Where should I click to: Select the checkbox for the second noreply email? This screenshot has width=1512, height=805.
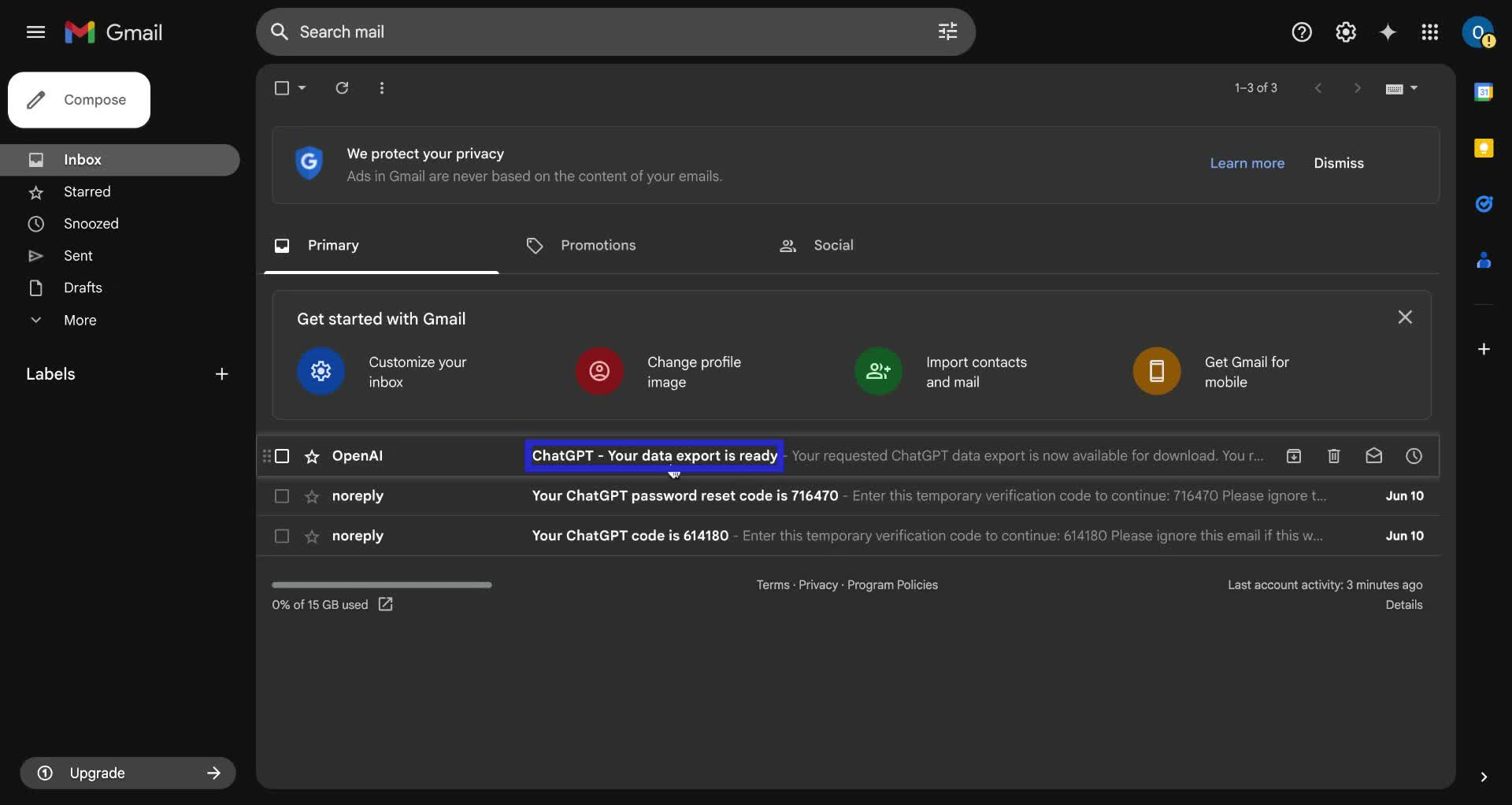tap(281, 536)
